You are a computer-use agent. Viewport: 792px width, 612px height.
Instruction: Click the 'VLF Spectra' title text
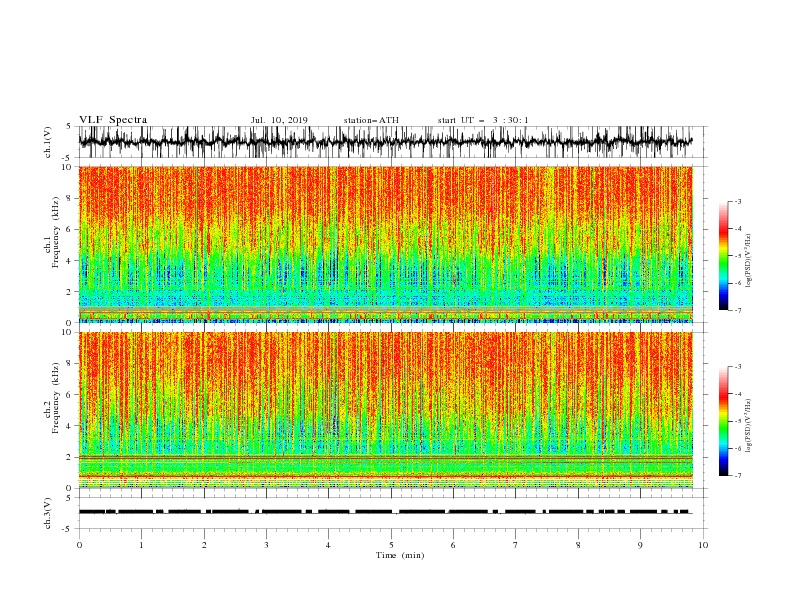[x=113, y=120]
